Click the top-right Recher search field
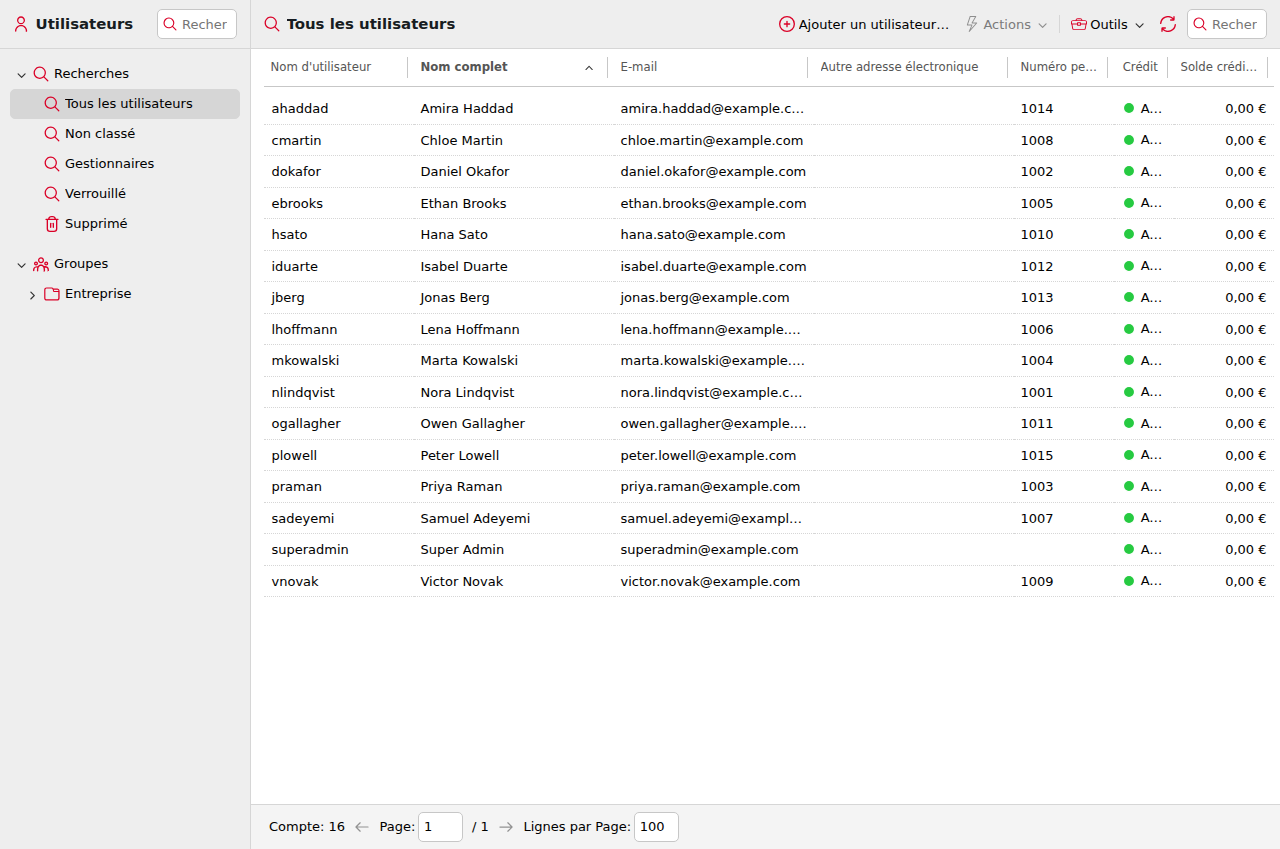Screen dimensions: 1280x849 point(1227,24)
